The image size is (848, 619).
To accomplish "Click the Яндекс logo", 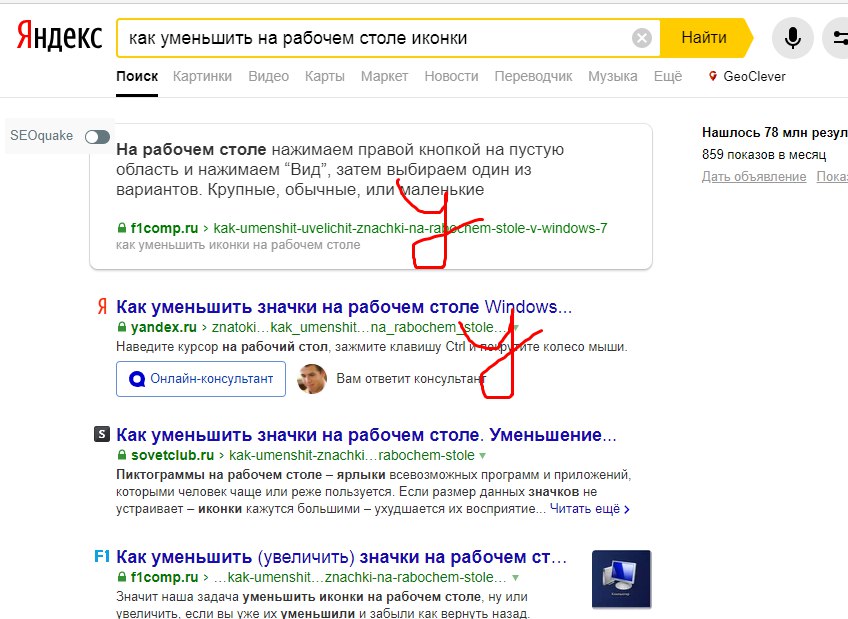I will pyautogui.click(x=59, y=37).
